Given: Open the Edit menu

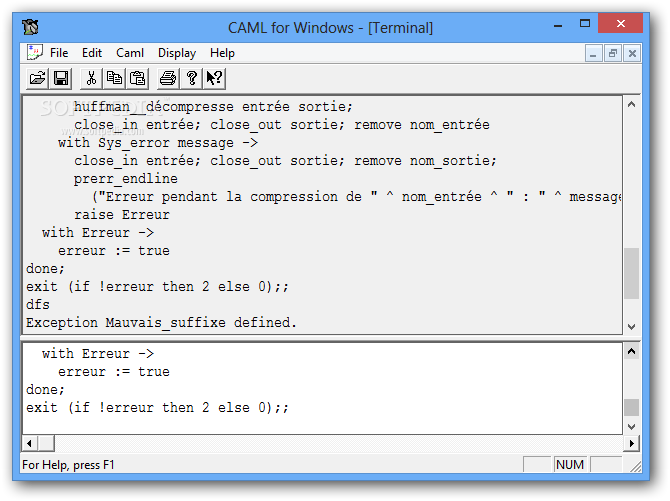Looking at the screenshot, I should [x=92, y=53].
